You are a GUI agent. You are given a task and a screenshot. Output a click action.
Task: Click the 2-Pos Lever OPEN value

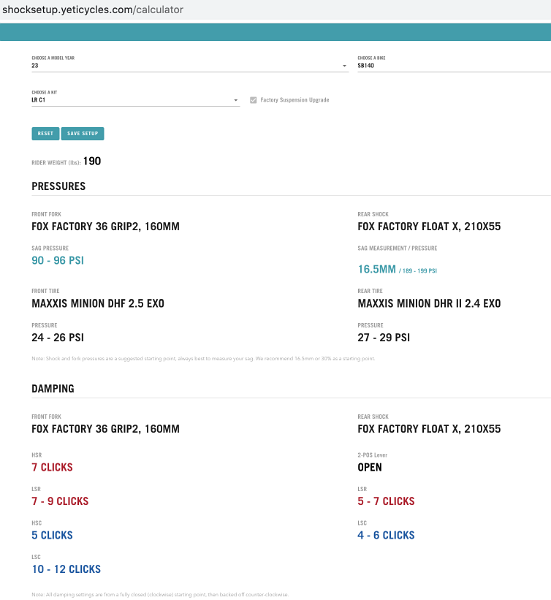[370, 467]
